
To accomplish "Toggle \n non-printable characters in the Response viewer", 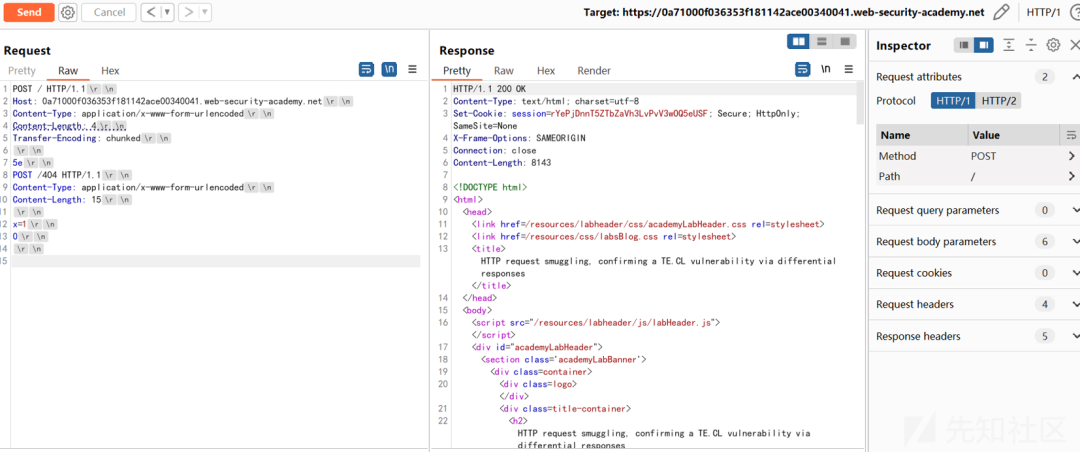I will (825, 69).
